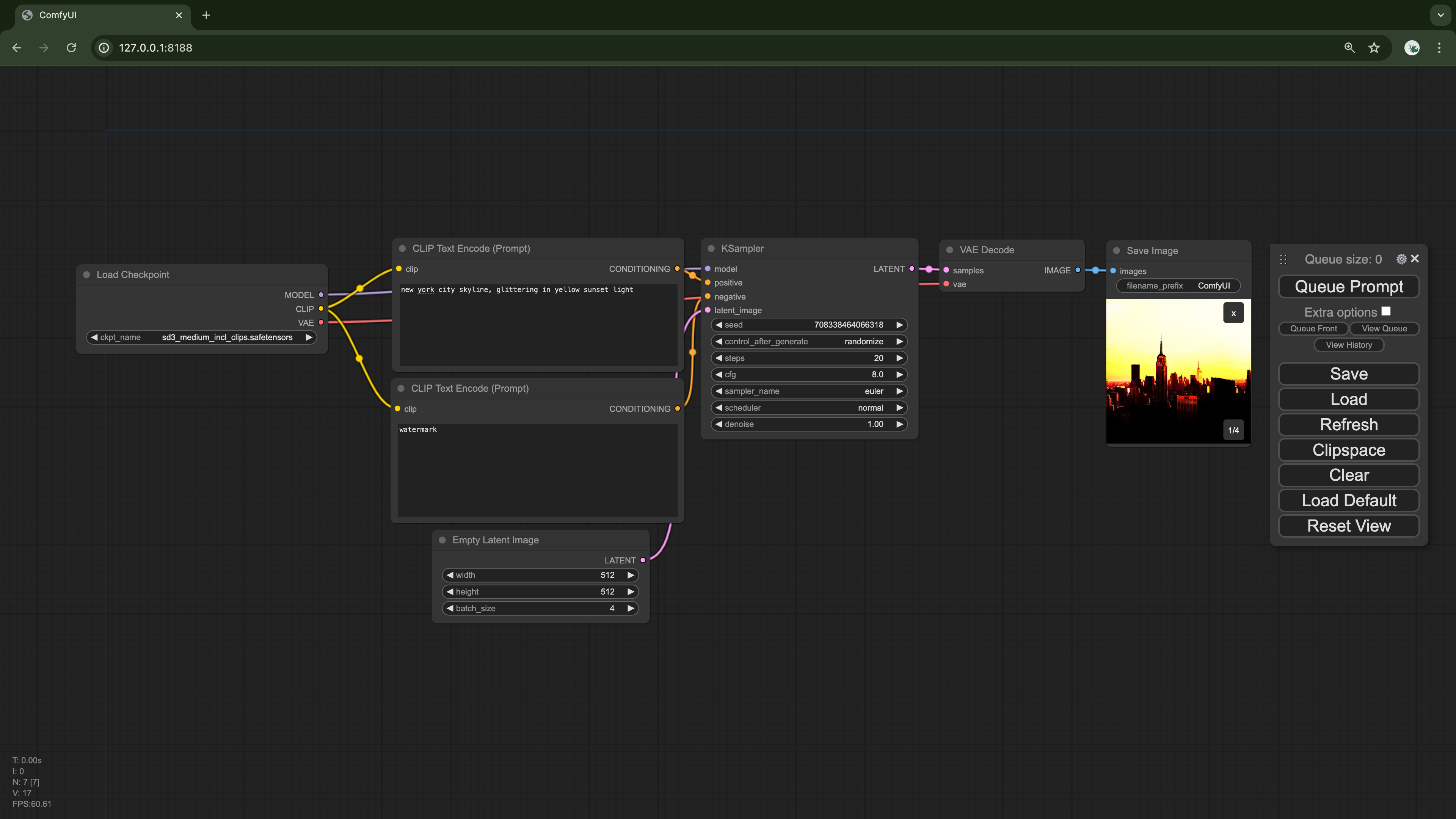Open ComfyUI settings via the gear icon
Screen dimensions: 1456x819
coord(1401,259)
